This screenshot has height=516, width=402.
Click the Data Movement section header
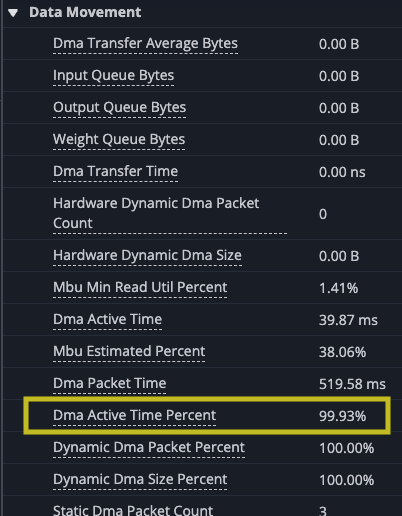click(x=85, y=12)
